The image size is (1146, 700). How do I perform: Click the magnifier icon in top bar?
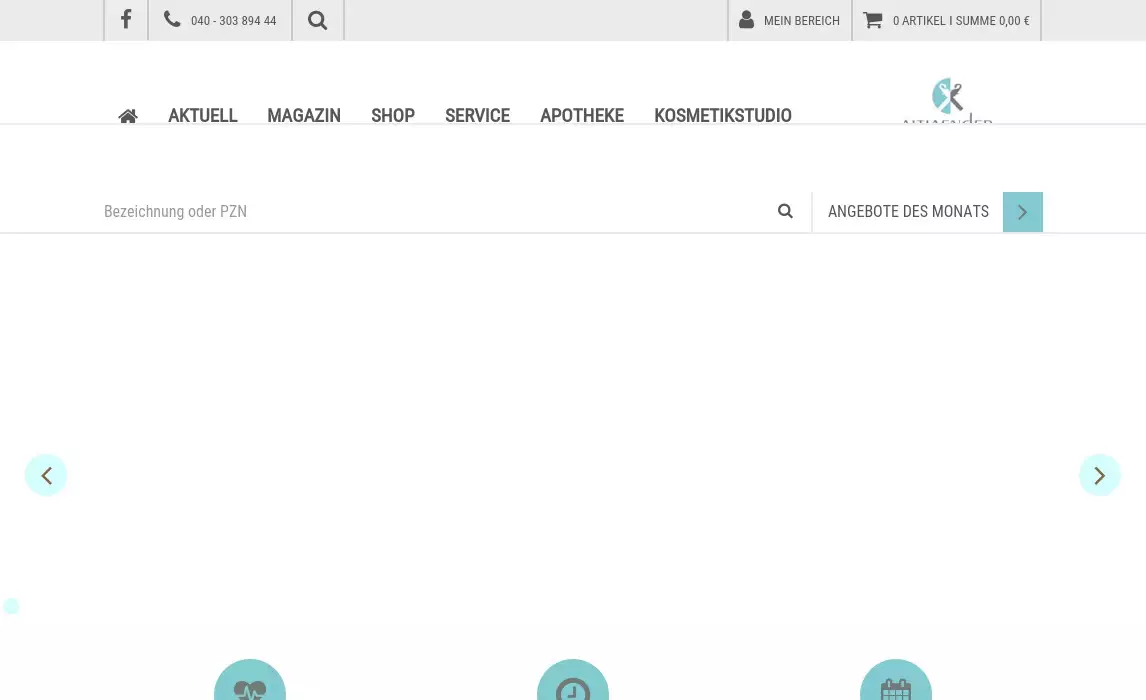click(318, 20)
